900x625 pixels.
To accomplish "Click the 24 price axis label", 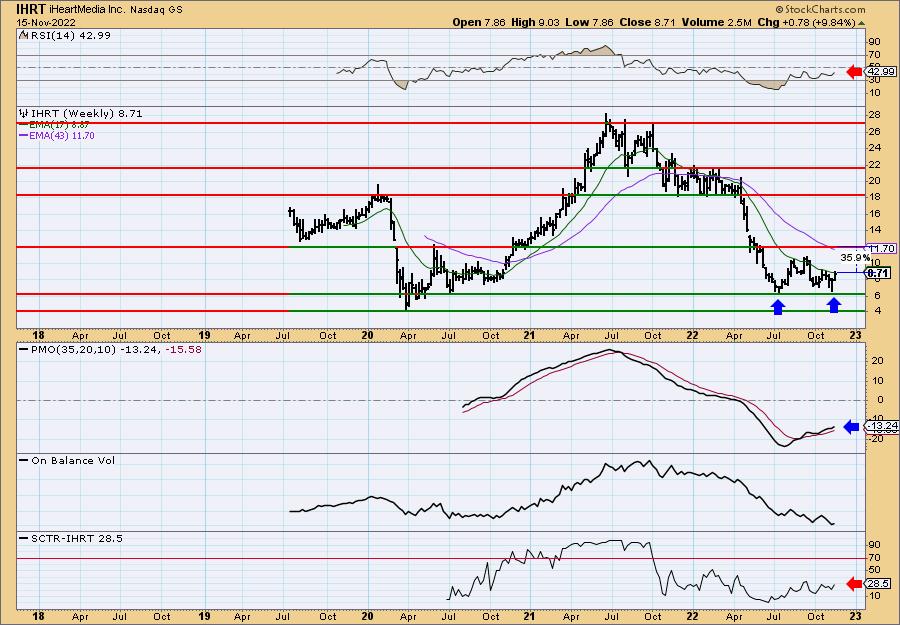I will [x=875, y=147].
